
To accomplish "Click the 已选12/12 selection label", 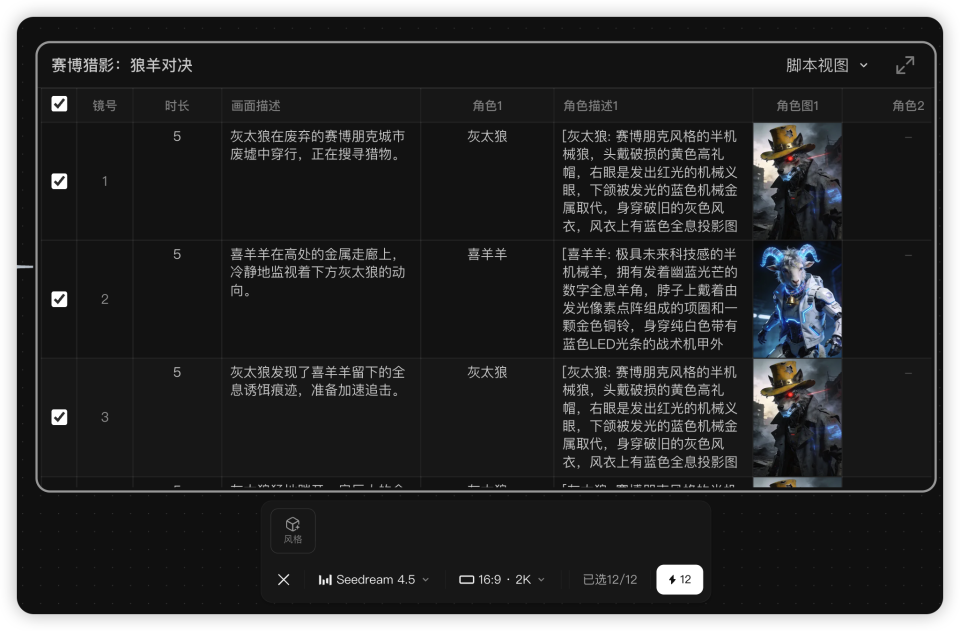I will 609,579.
